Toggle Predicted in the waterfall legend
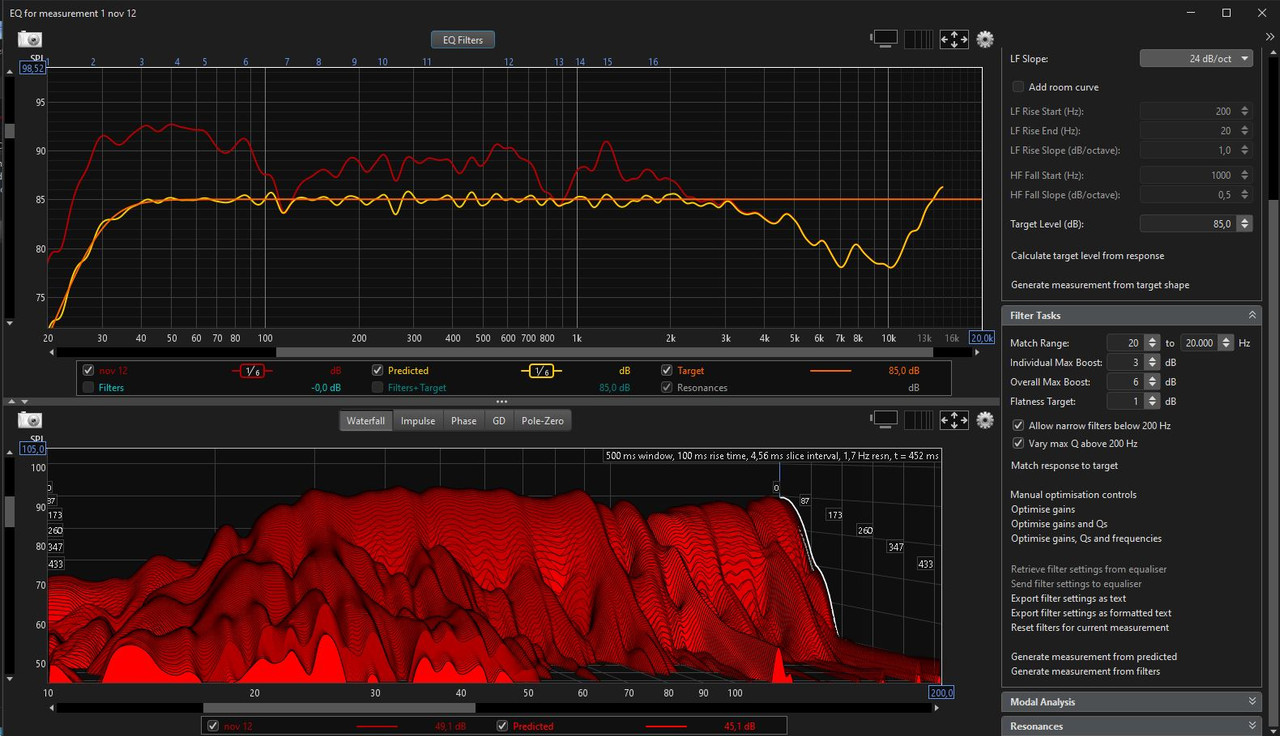Image resolution: width=1280 pixels, height=736 pixels. [501, 726]
